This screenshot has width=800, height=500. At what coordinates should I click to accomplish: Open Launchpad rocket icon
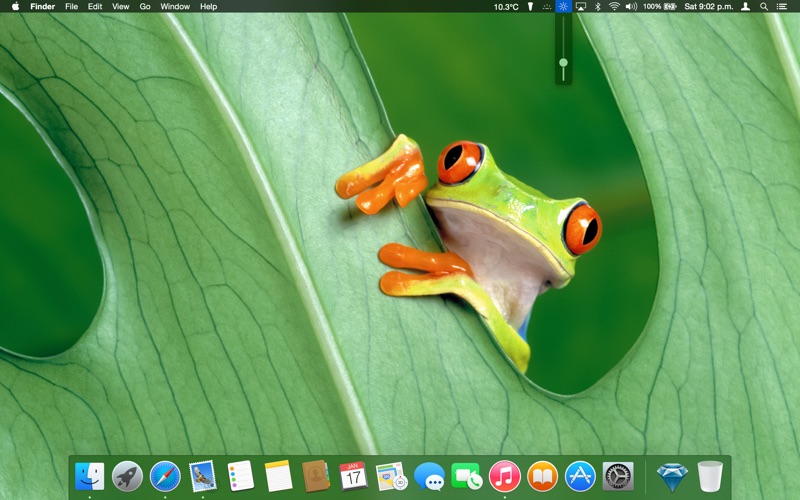pos(127,476)
